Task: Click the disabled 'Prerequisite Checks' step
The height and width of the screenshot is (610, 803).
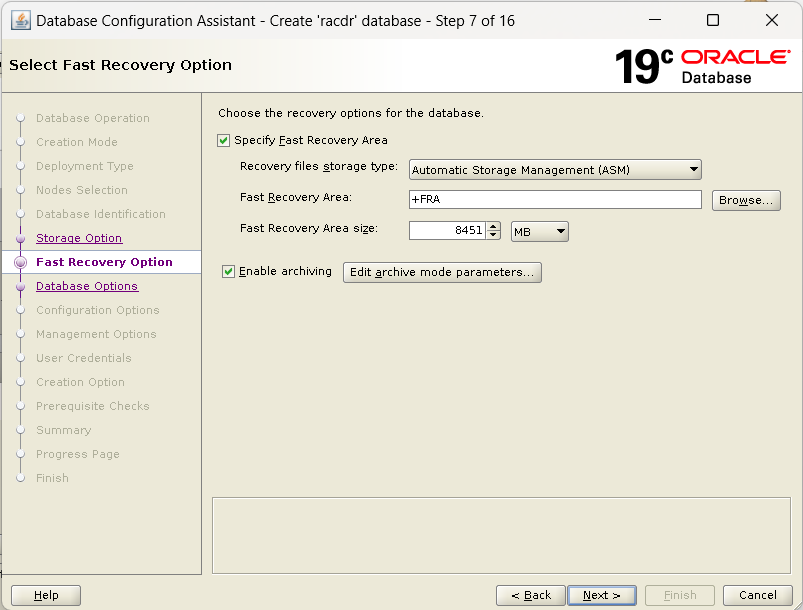Action: [93, 406]
